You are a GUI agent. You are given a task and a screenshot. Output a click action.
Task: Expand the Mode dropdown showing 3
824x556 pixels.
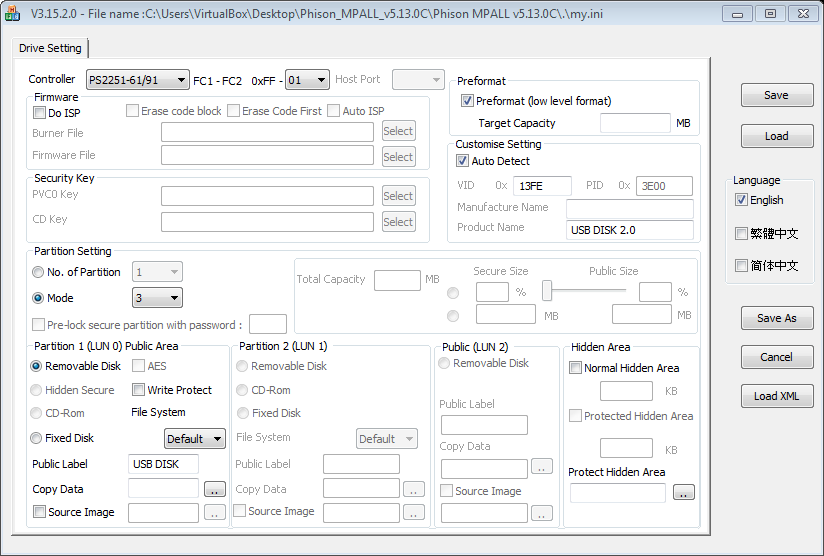[158, 297]
